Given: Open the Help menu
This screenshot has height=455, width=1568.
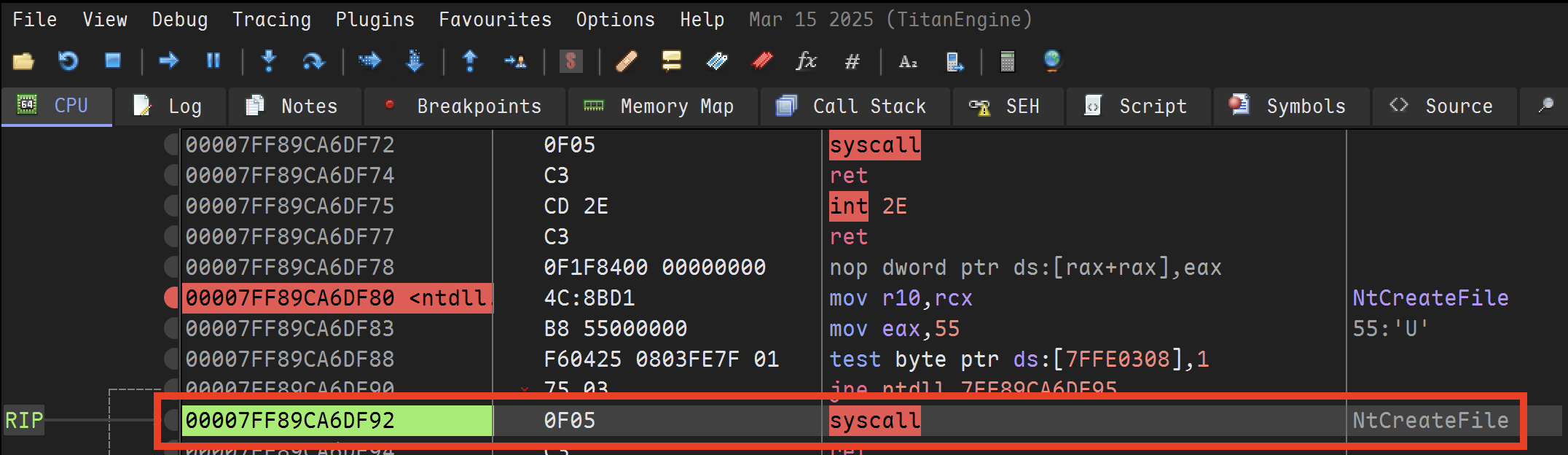Looking at the screenshot, I should point(702,20).
